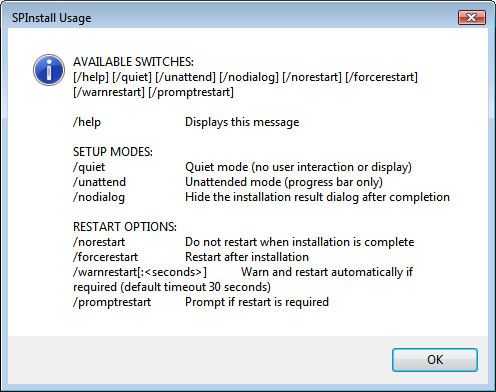
Task: Click the bracketed [/forcerestart] switch text
Action: point(381,77)
